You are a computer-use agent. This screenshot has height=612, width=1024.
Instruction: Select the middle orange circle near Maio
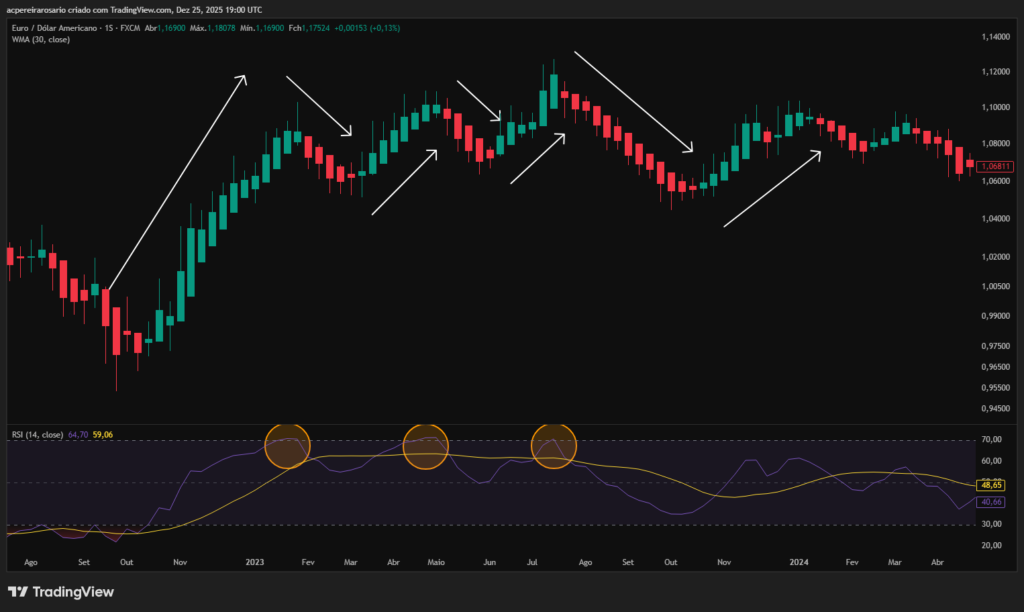coord(427,445)
